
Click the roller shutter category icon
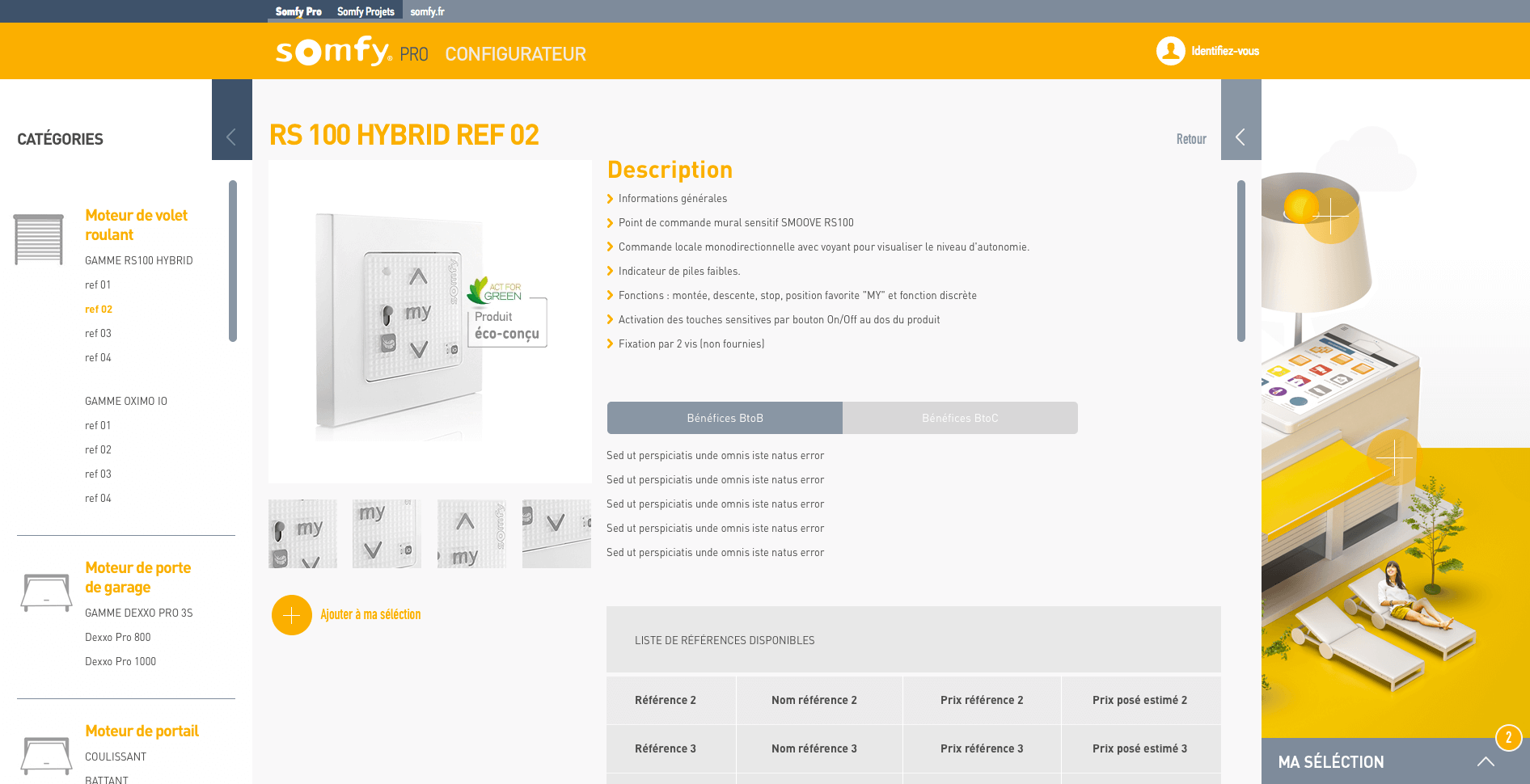39,239
